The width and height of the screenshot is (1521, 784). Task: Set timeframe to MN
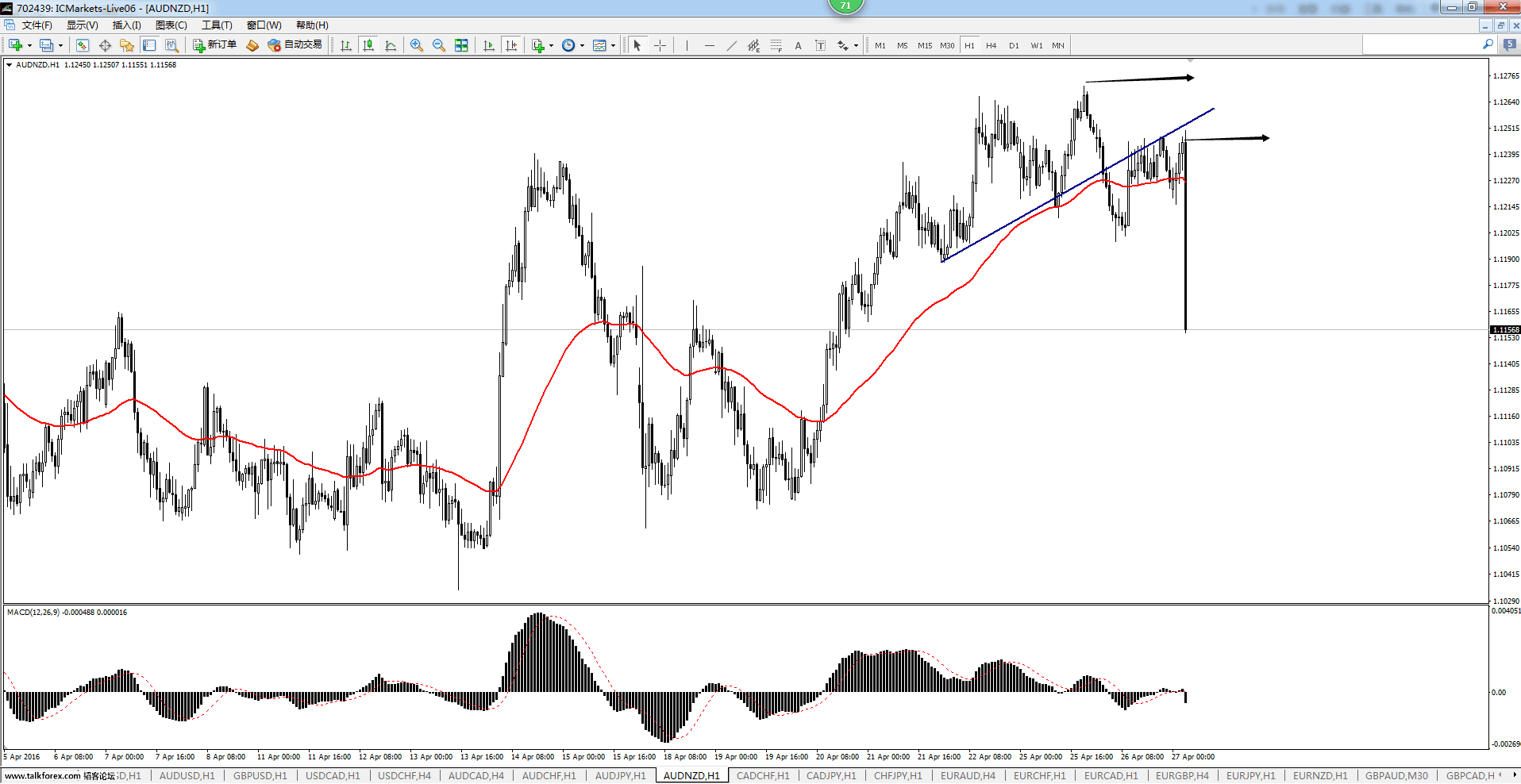click(x=1058, y=45)
